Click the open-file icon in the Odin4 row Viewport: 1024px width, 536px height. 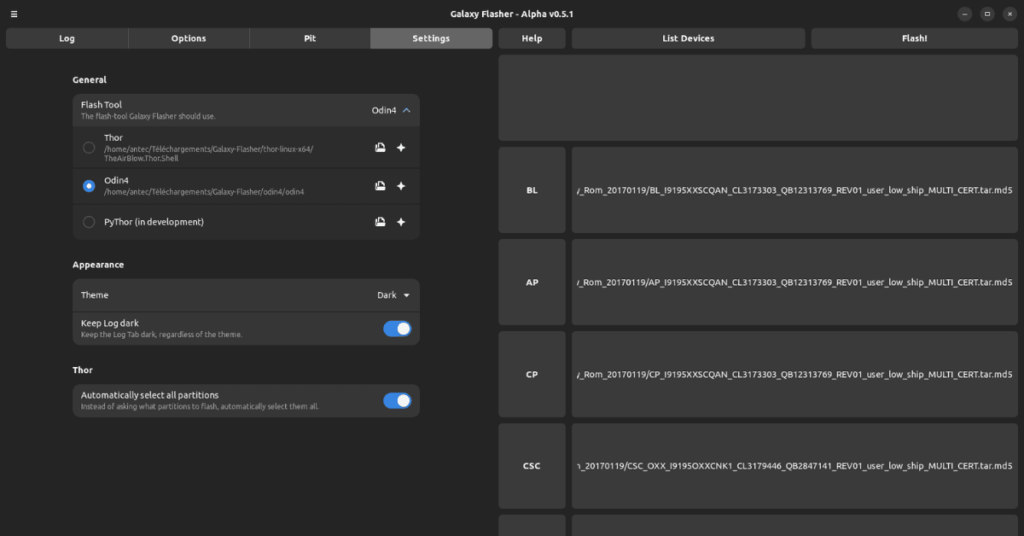coord(380,186)
